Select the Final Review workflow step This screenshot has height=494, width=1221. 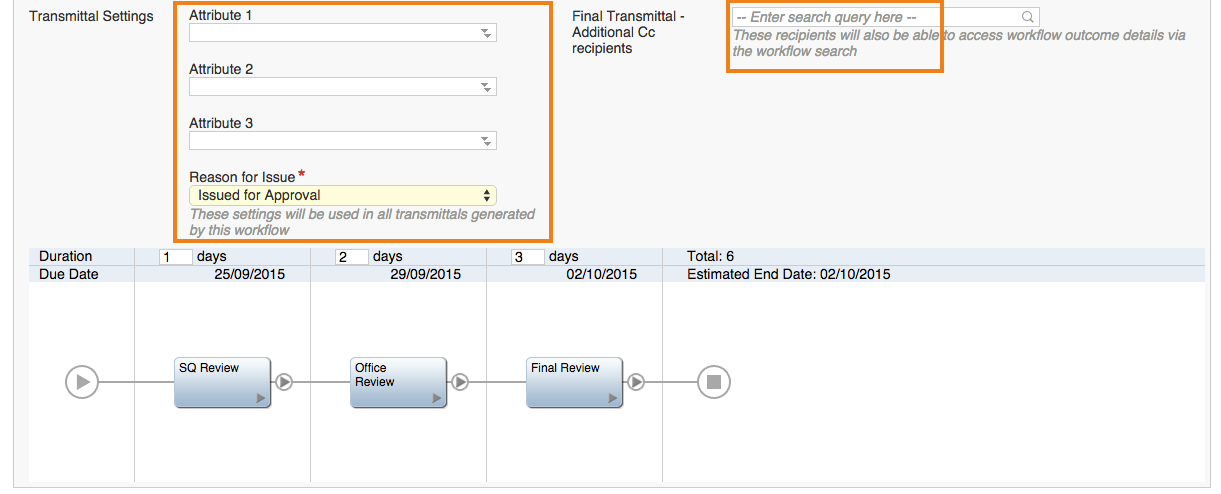tap(574, 382)
